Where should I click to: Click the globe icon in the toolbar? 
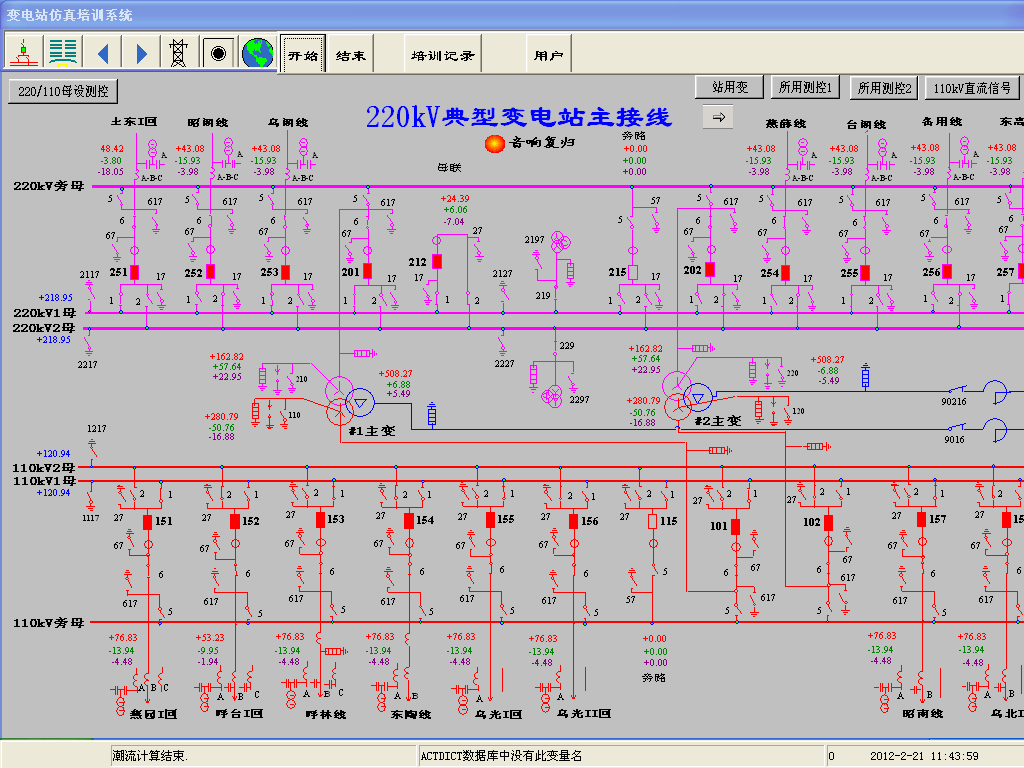[x=257, y=52]
